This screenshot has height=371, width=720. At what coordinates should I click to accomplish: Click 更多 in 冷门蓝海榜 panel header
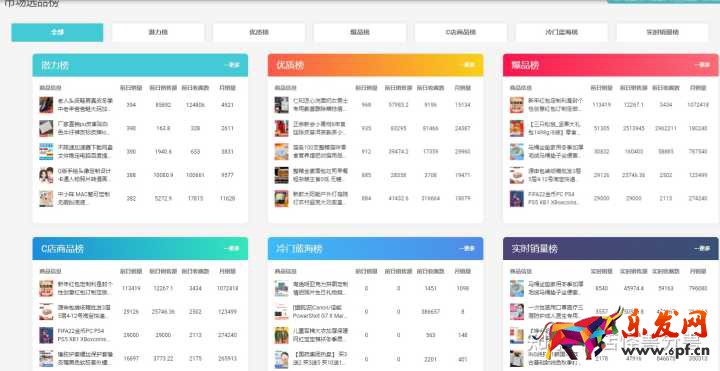click(467, 248)
